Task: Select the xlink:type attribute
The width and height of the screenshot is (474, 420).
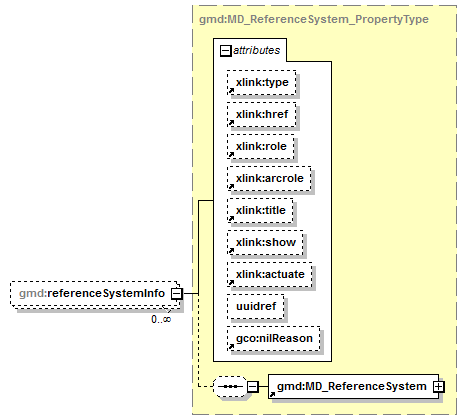Action: pyautogui.click(x=262, y=82)
